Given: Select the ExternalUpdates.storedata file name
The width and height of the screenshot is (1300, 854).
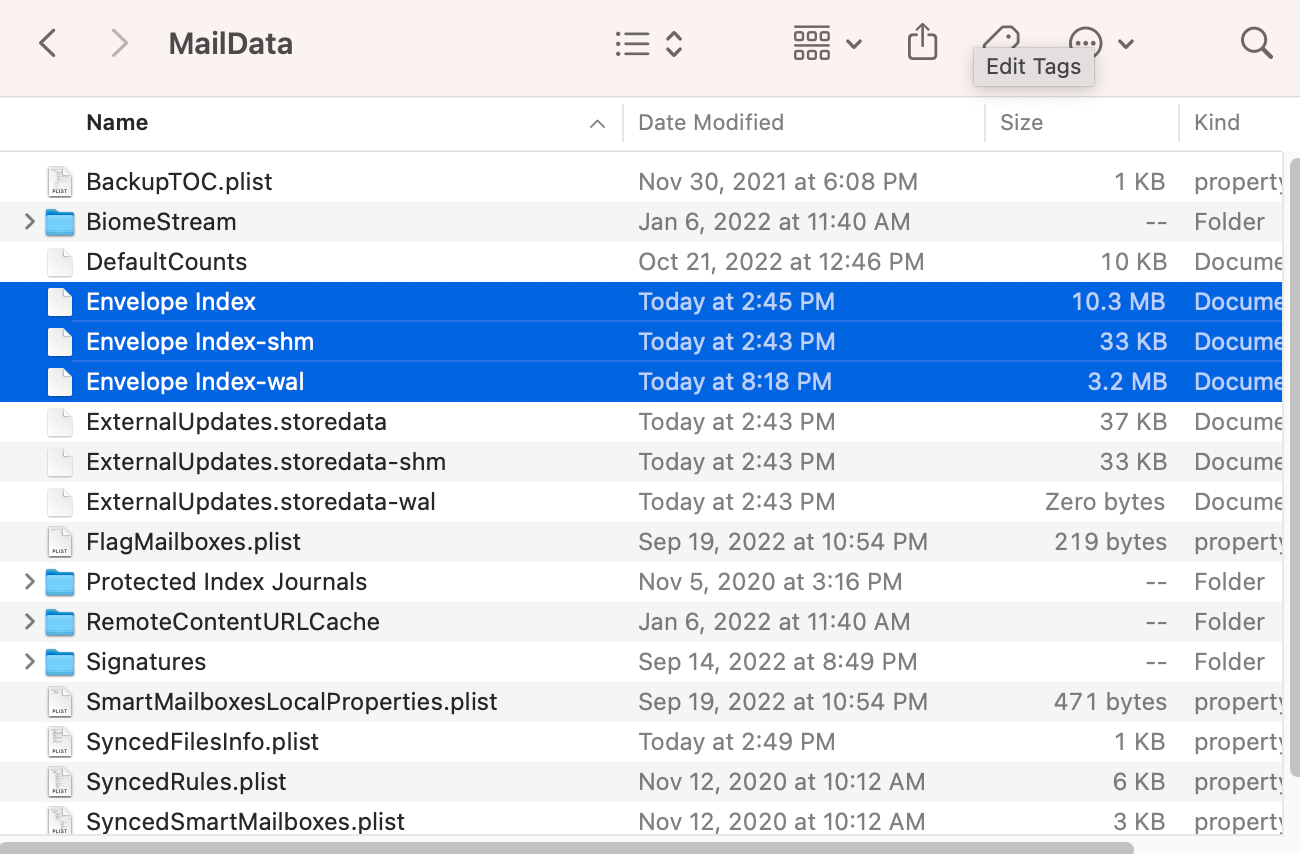Looking at the screenshot, I should pyautogui.click(x=236, y=422).
